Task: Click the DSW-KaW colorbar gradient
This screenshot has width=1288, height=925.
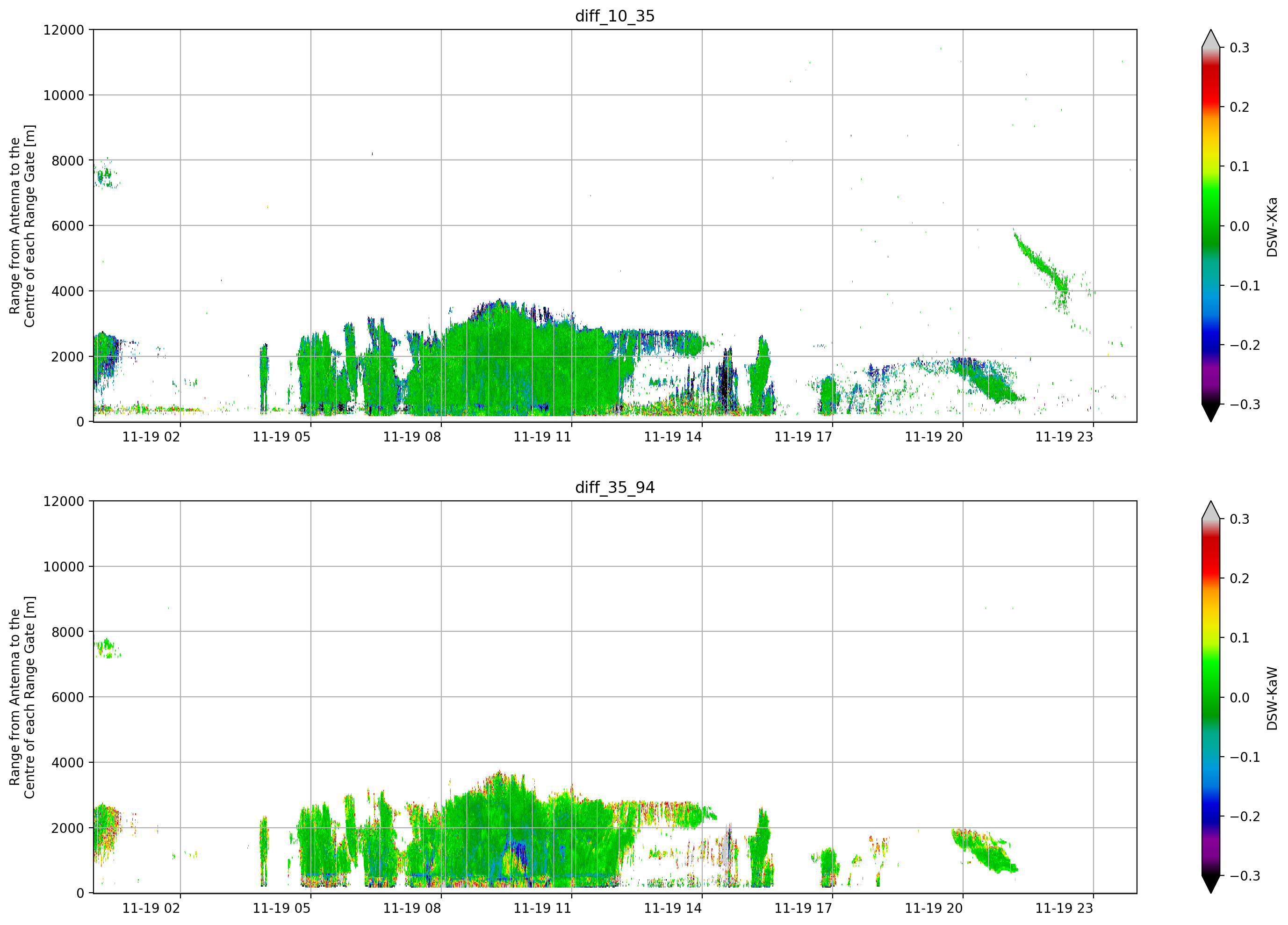Action: [1211, 697]
